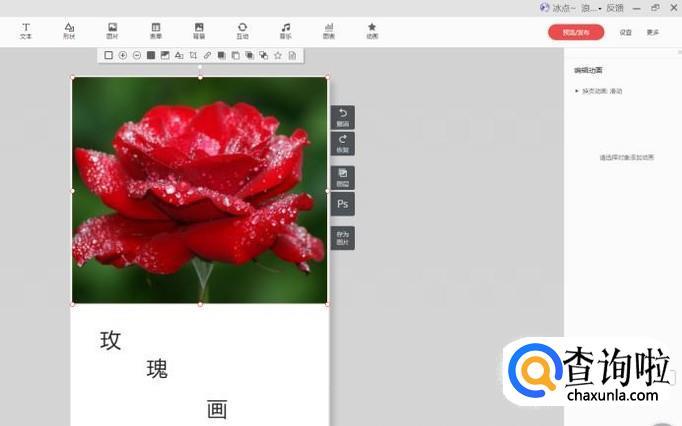Close the application window

pyautogui.click(x=674, y=7)
